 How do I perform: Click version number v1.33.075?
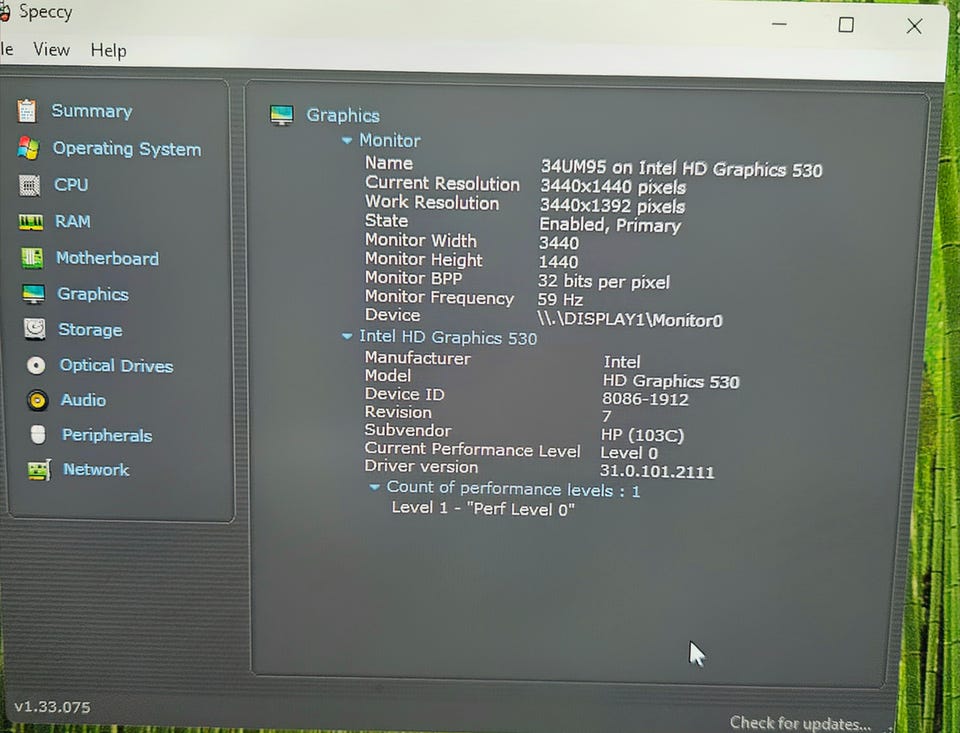(52, 707)
